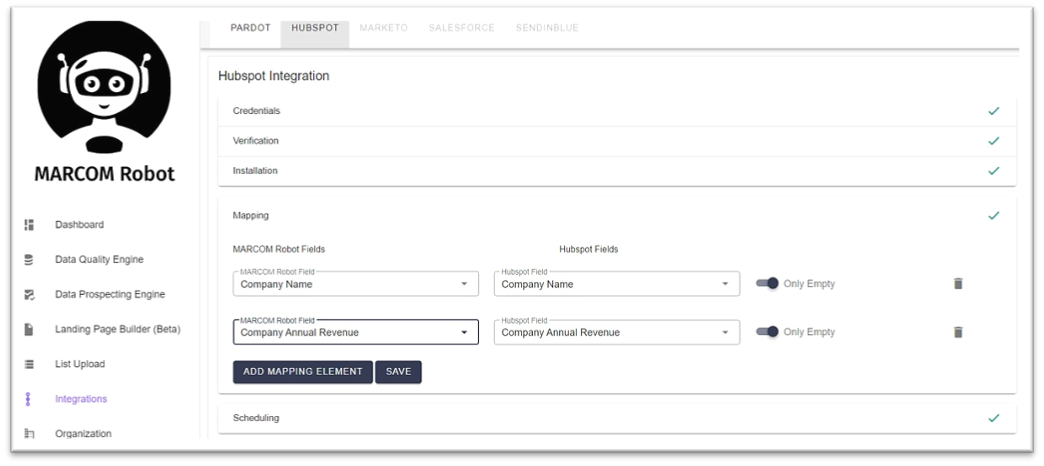Open Landing Page Builder (Beta)
Screen dimensions: 1044x466
[118, 329]
